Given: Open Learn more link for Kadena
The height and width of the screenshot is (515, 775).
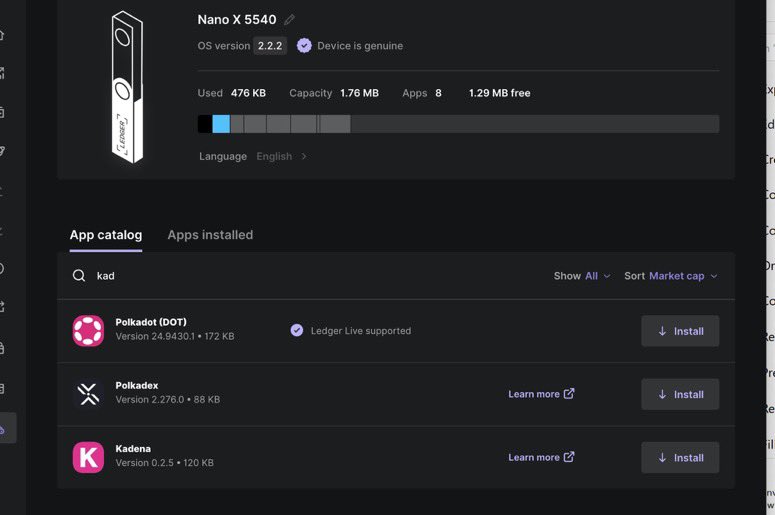Looking at the screenshot, I should (x=541, y=457).
